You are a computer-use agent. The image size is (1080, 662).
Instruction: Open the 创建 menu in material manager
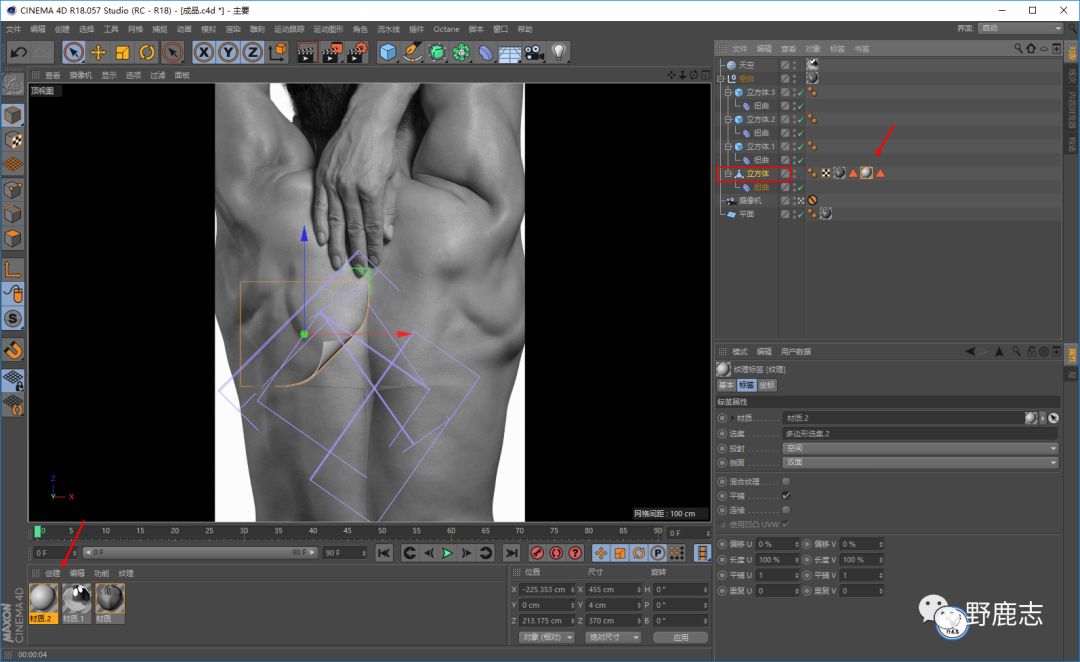pyautogui.click(x=52, y=573)
